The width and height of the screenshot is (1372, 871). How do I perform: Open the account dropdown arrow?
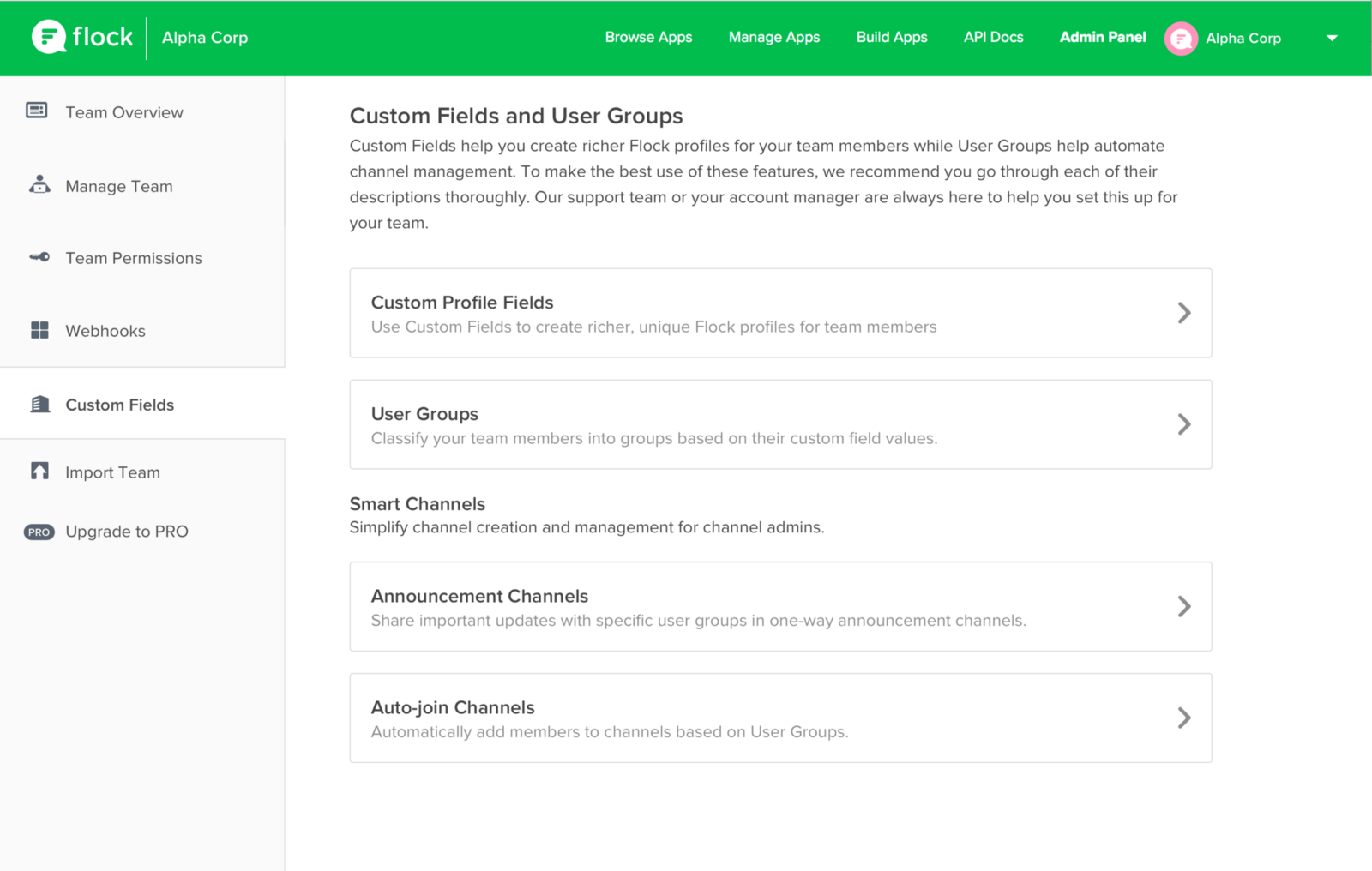pos(1332,38)
